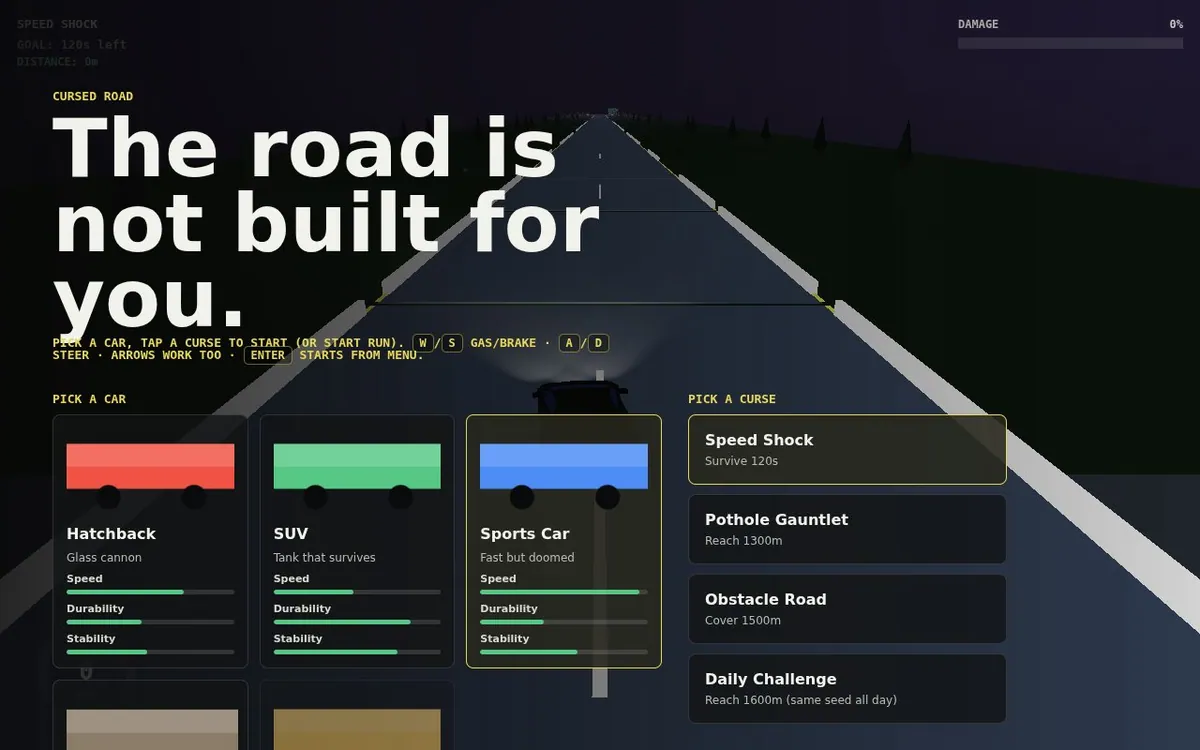Click the Hatchback Speed stat bar
This screenshot has height=750, width=1200.
pyautogui.click(x=150, y=592)
